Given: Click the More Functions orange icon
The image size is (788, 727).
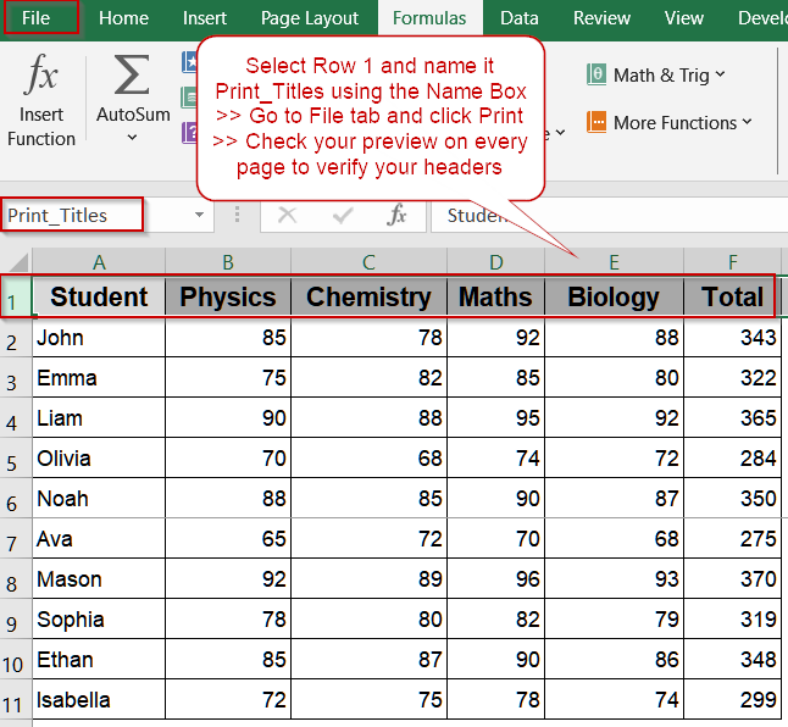Looking at the screenshot, I should click(596, 122).
